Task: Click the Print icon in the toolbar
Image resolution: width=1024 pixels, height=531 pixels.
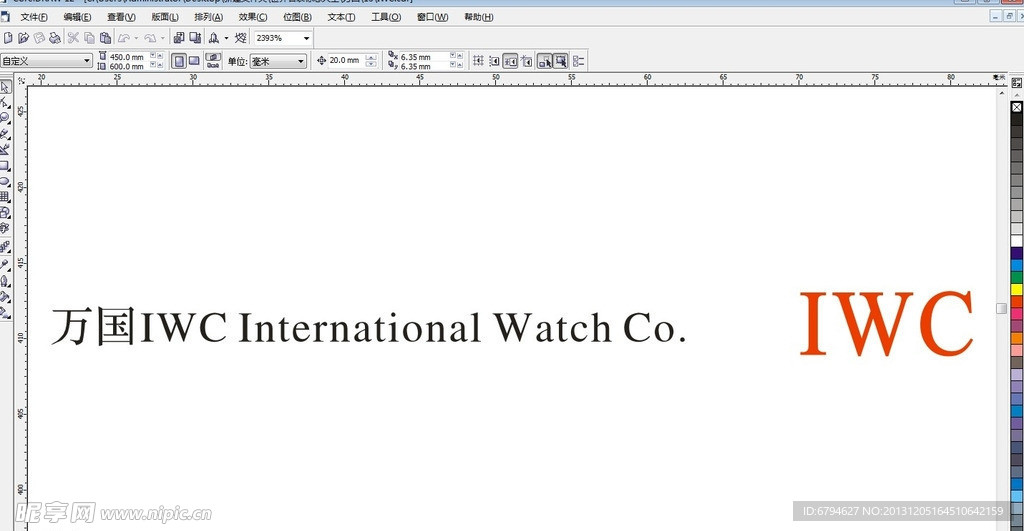Action: pos(55,38)
